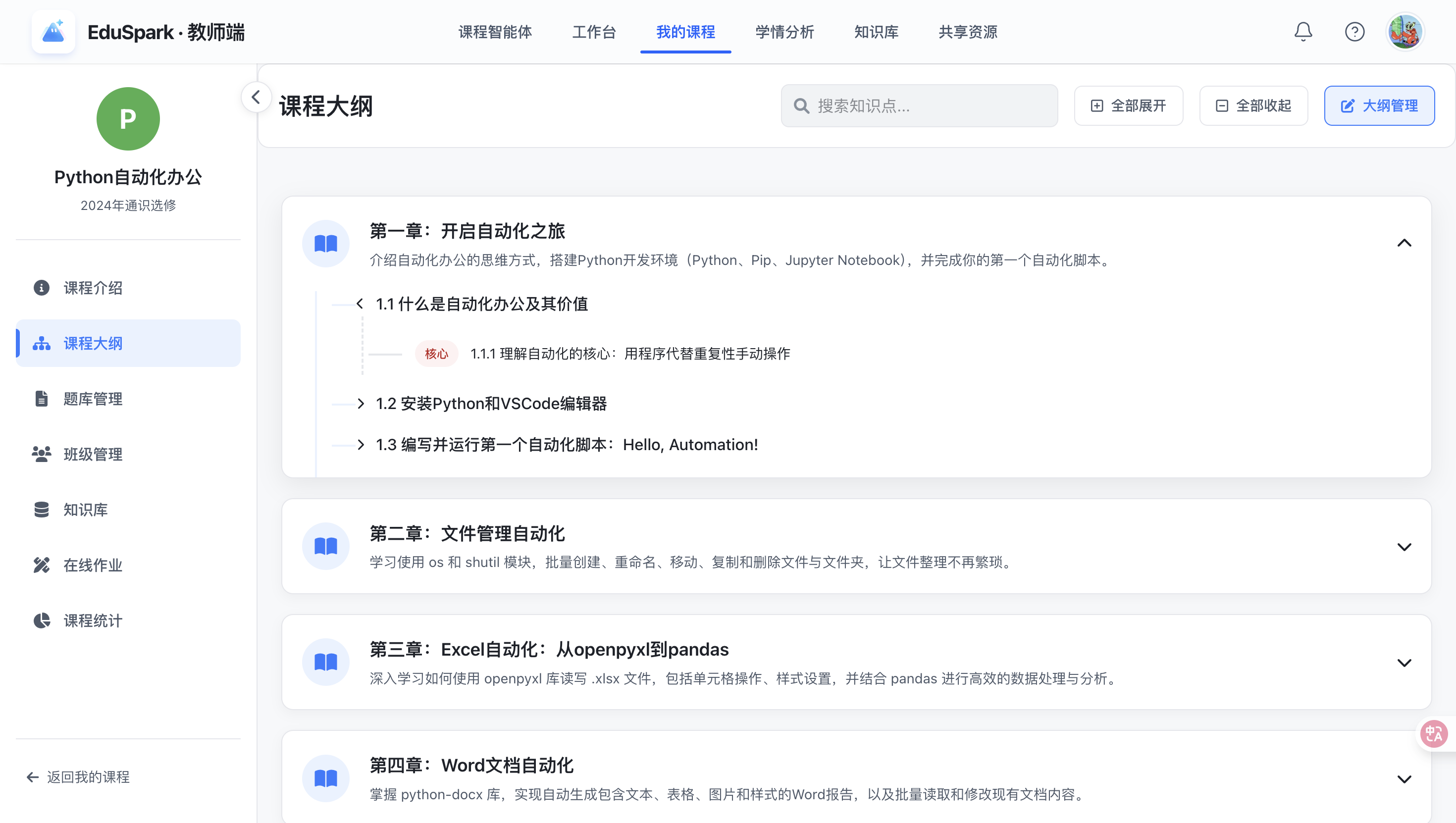Focus the 搜索知识点 search field
The width and height of the screenshot is (1456, 823).
[919, 105]
